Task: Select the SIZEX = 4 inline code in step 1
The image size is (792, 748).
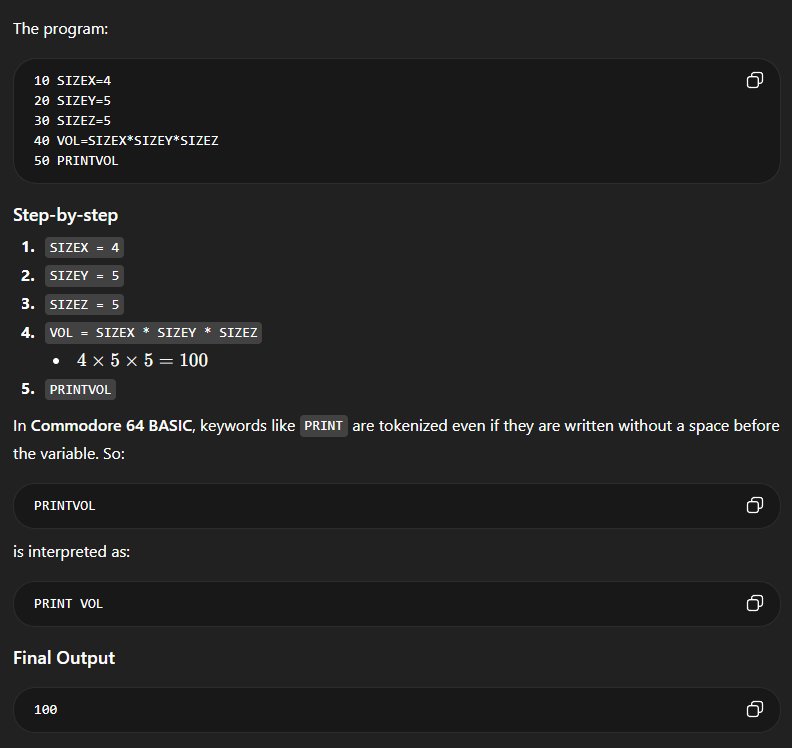Action: pos(84,247)
